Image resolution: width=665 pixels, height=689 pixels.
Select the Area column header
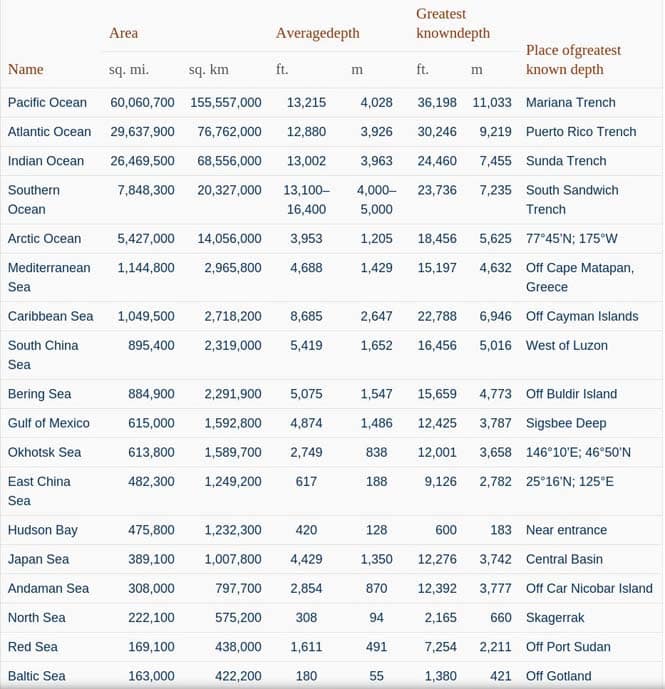[x=124, y=33]
